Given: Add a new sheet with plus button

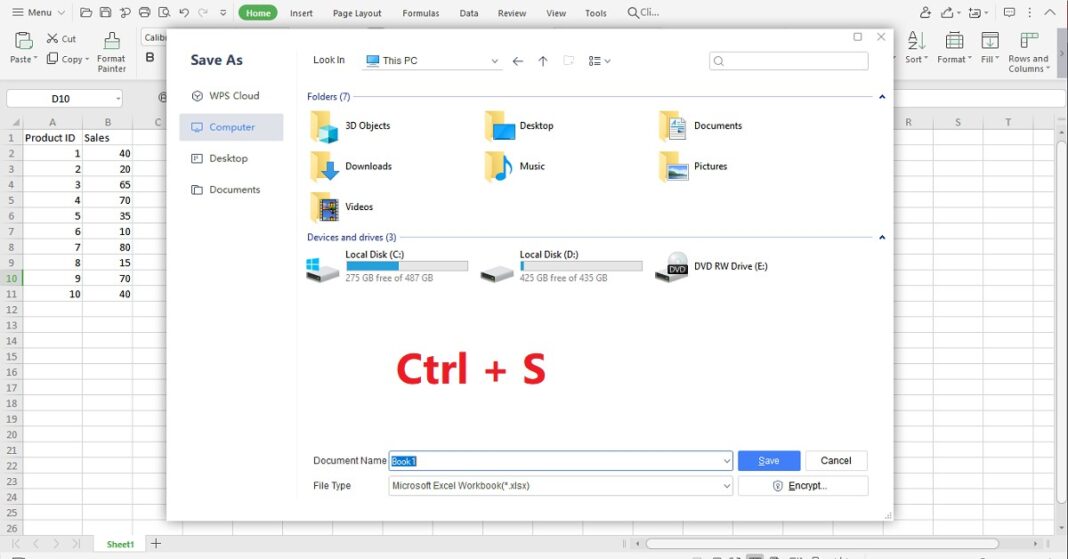Looking at the screenshot, I should click(156, 543).
